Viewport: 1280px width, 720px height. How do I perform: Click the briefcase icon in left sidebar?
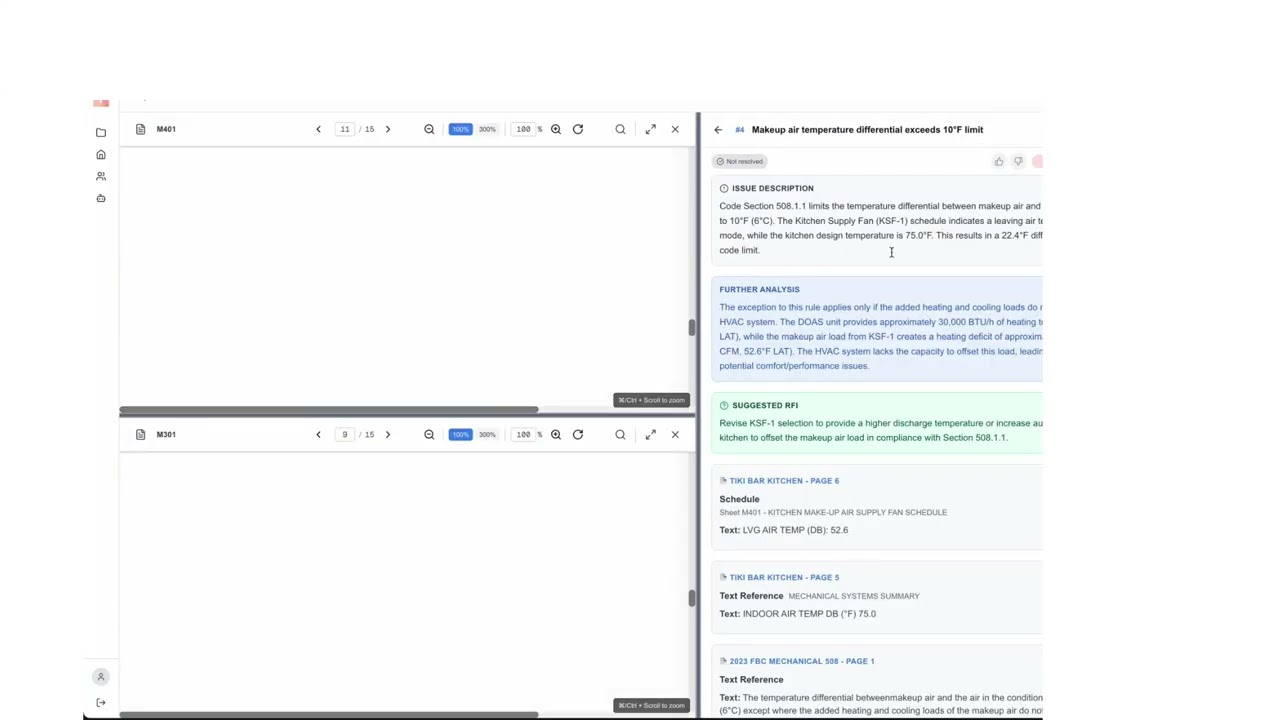point(101,198)
